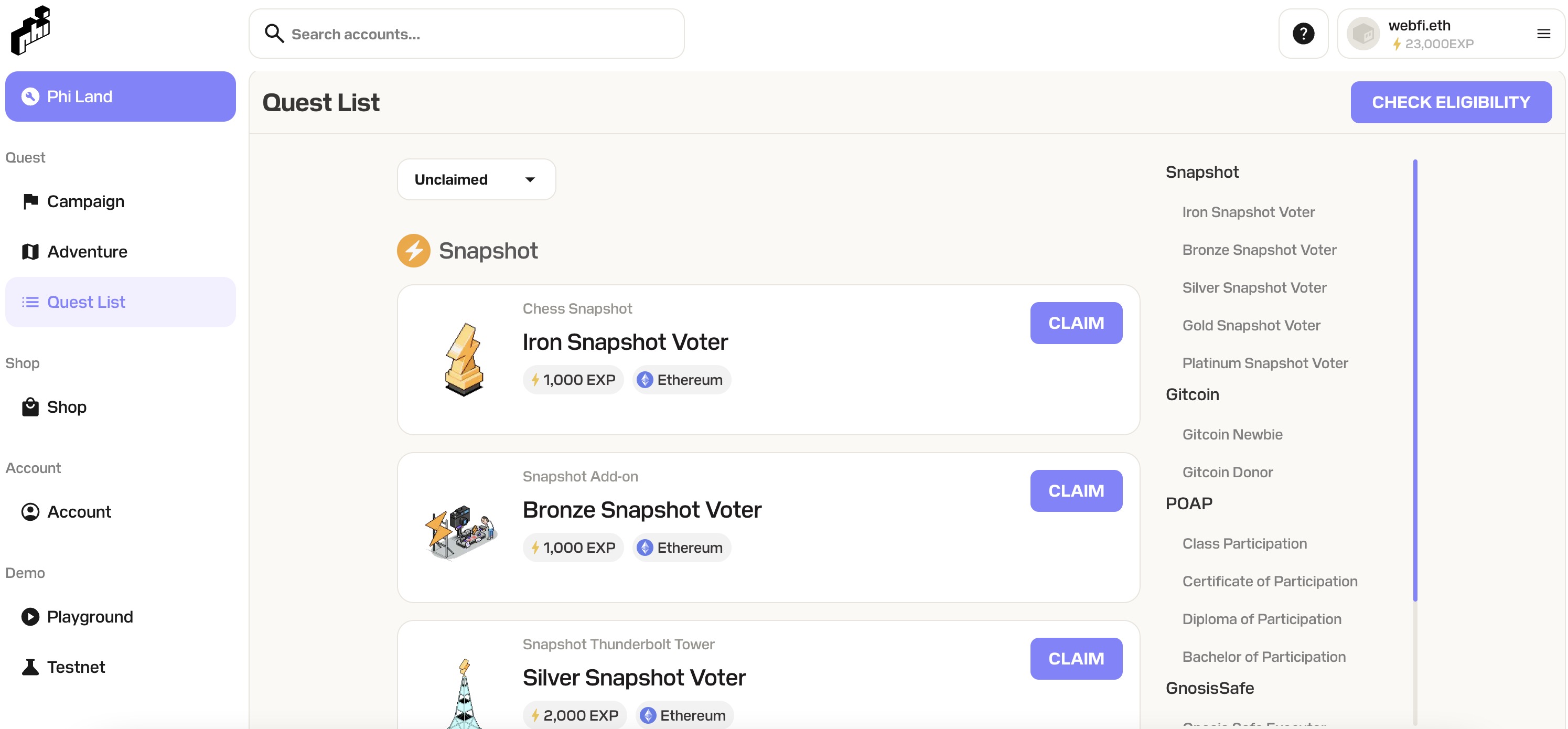Select the Quest List sidebar item

click(x=121, y=302)
